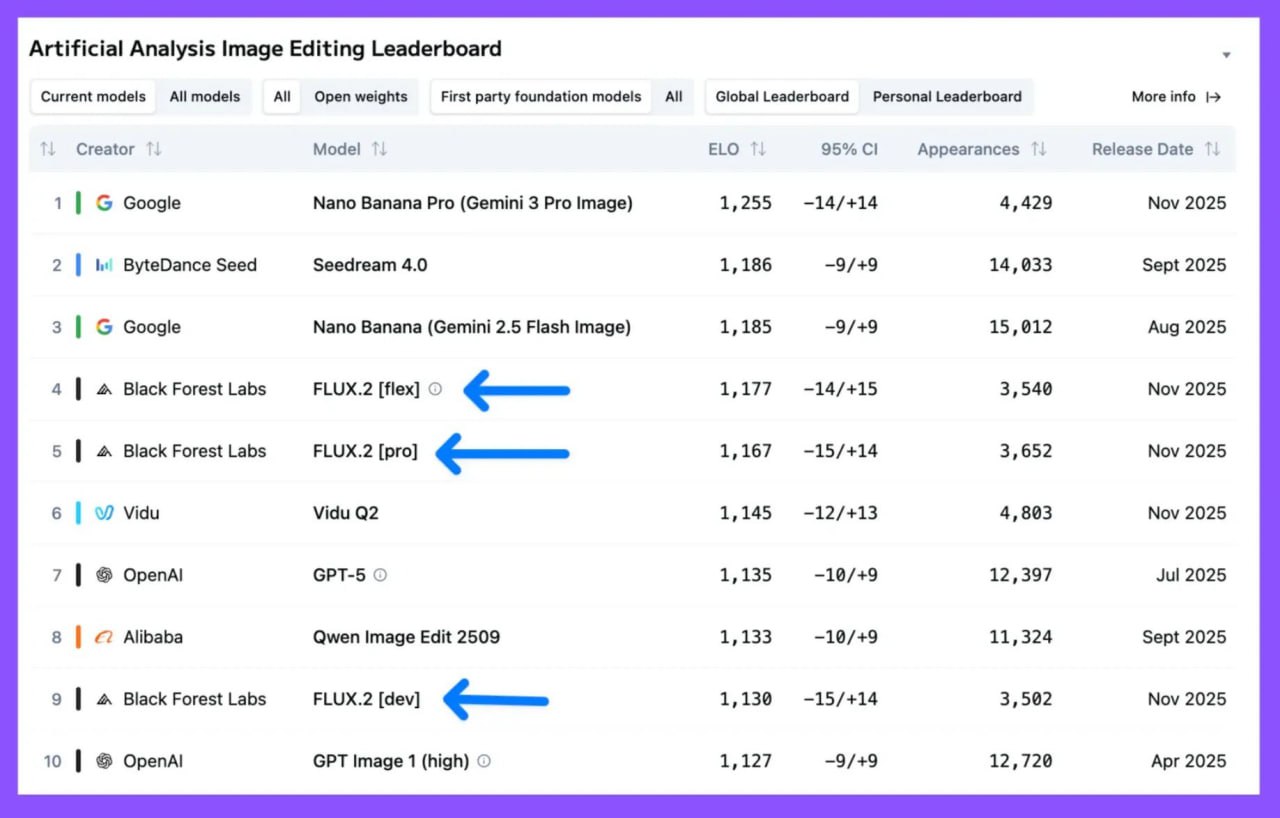
Task: Click Black Forest Labs logo in FLUX.2 [pro] row
Action: [x=104, y=451]
